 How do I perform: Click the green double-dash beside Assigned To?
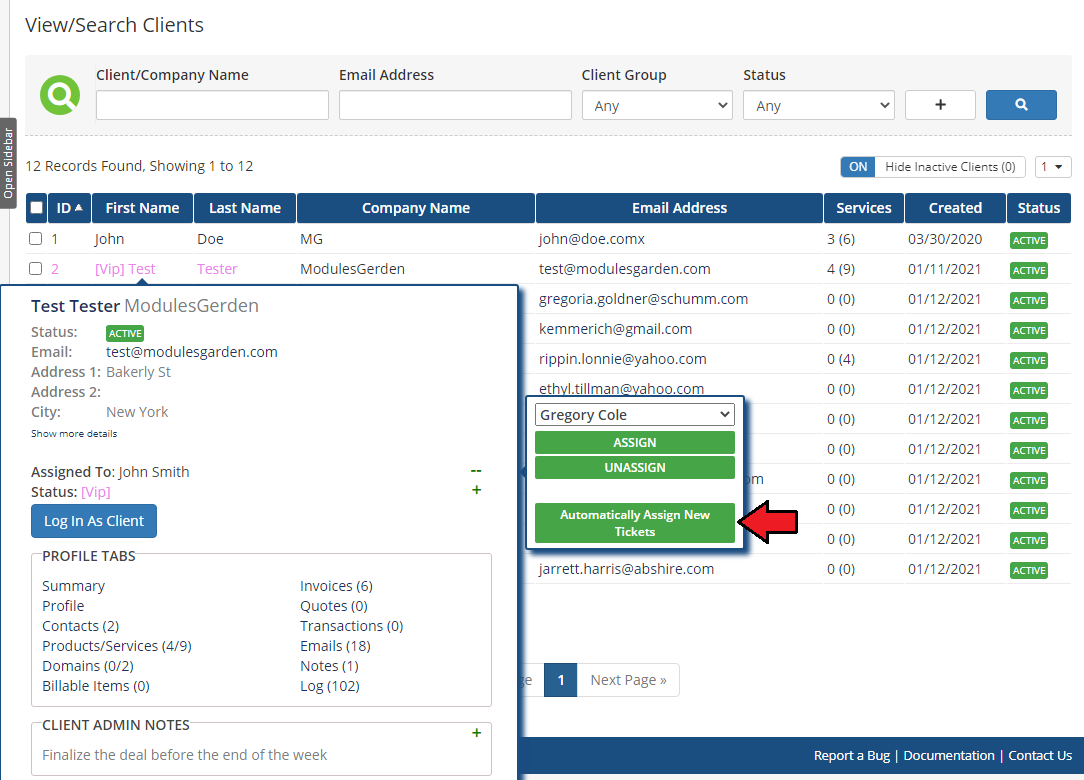coord(476,471)
